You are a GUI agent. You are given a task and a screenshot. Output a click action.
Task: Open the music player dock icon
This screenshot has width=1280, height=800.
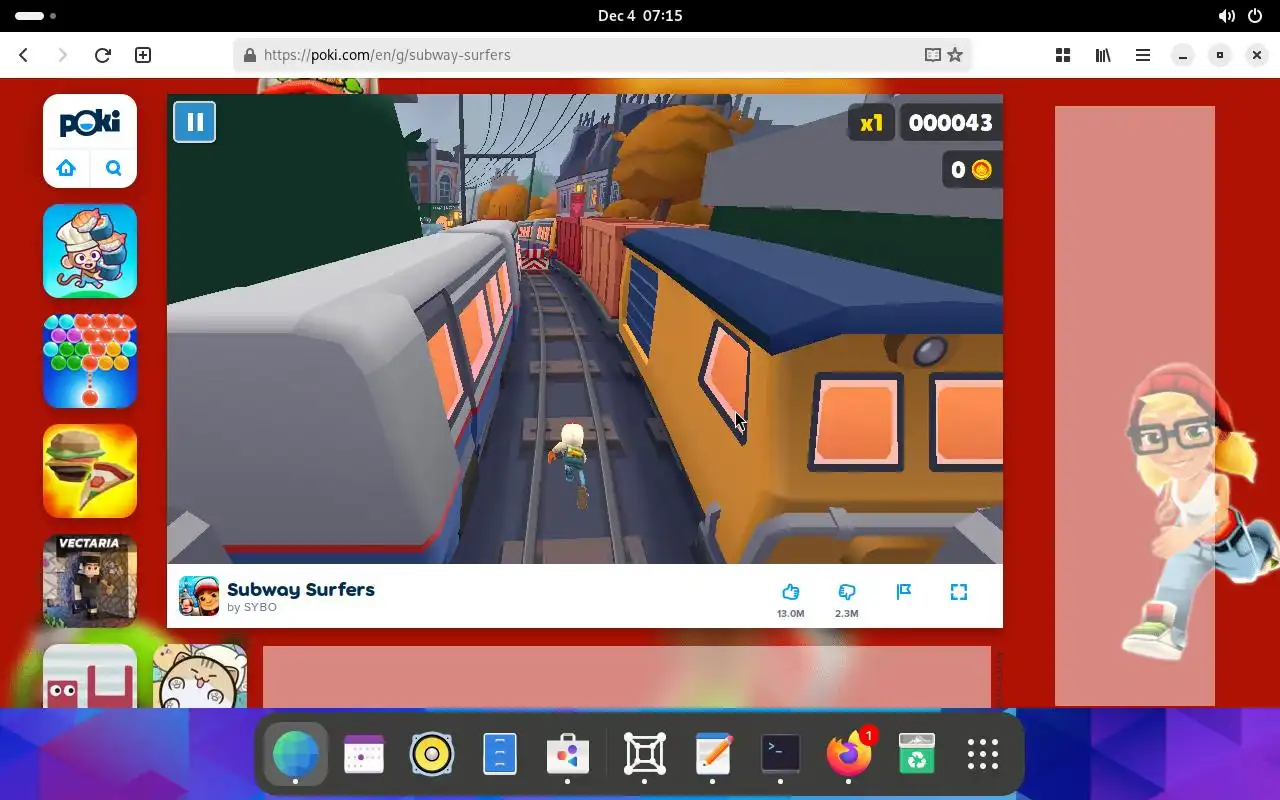432,754
